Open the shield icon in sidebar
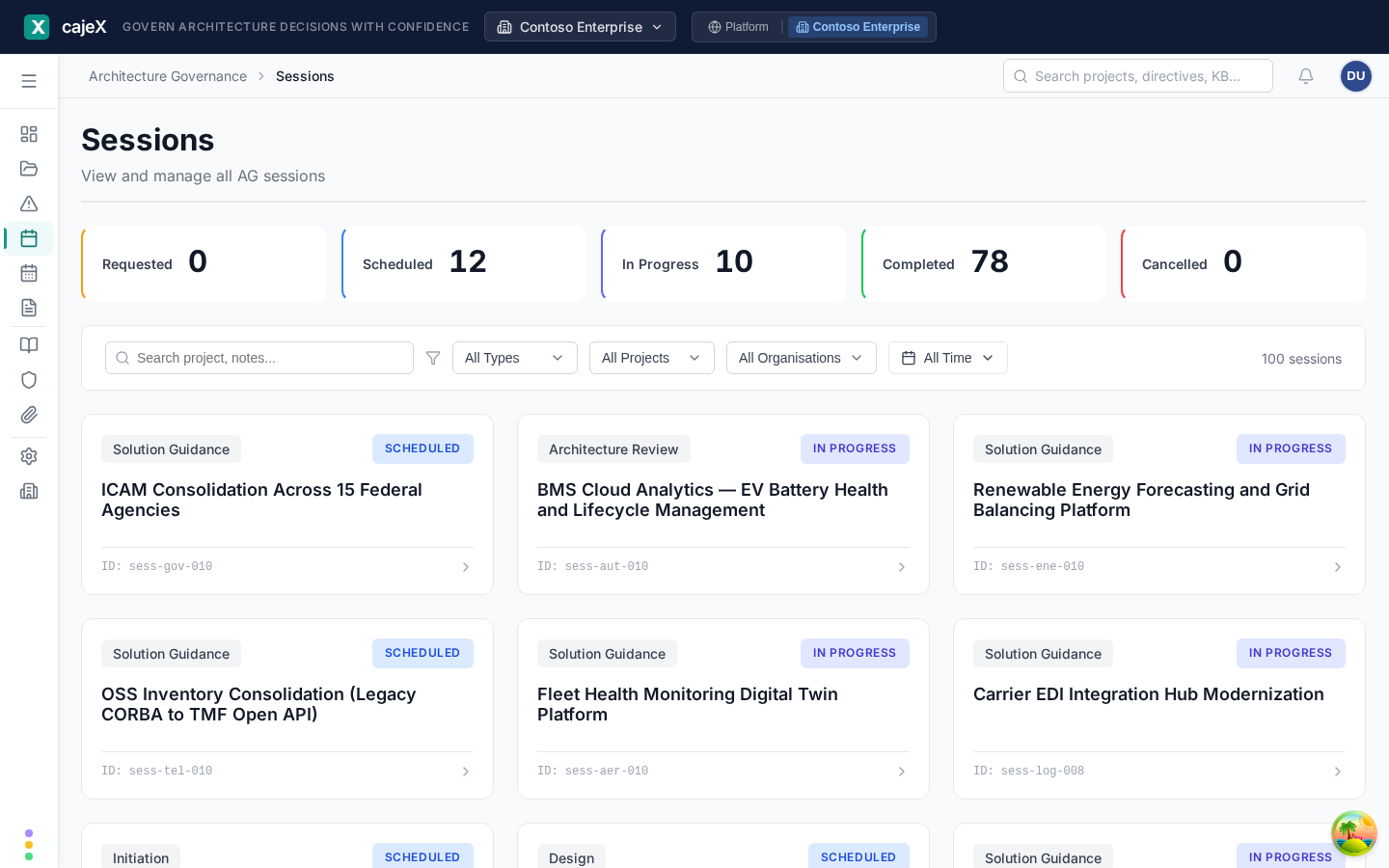 pyautogui.click(x=29, y=380)
